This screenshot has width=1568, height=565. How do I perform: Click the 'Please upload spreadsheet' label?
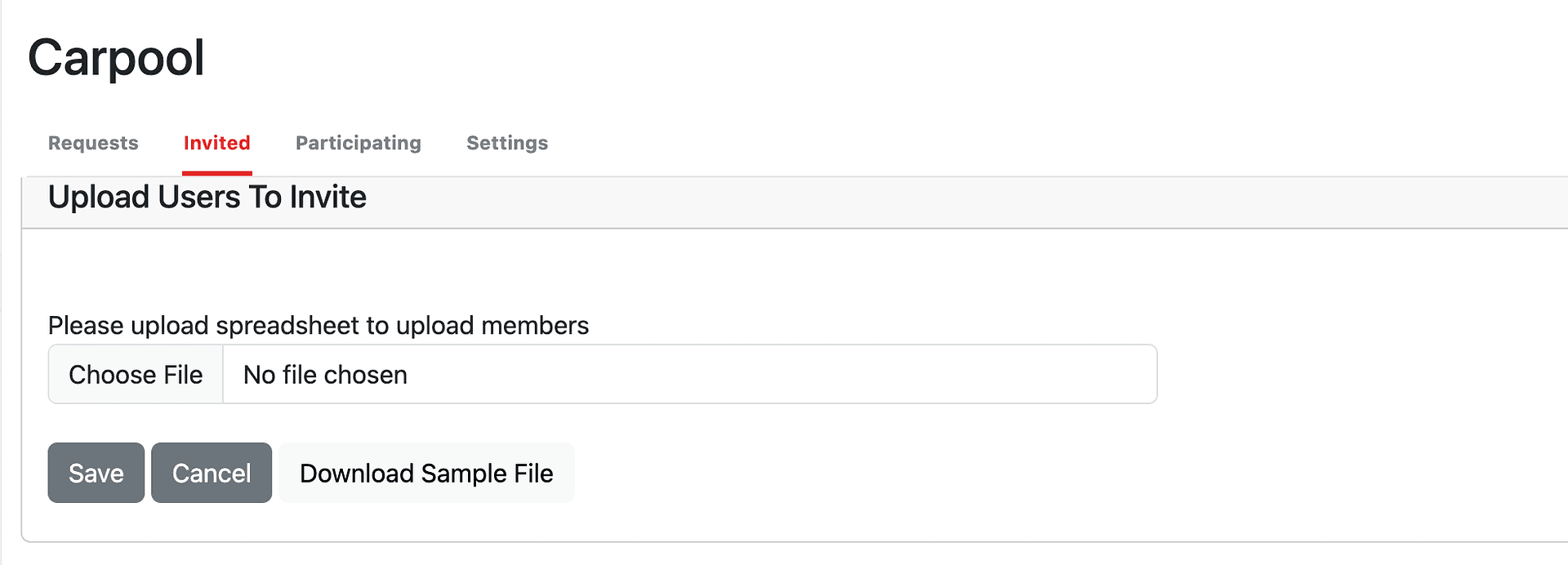318,326
